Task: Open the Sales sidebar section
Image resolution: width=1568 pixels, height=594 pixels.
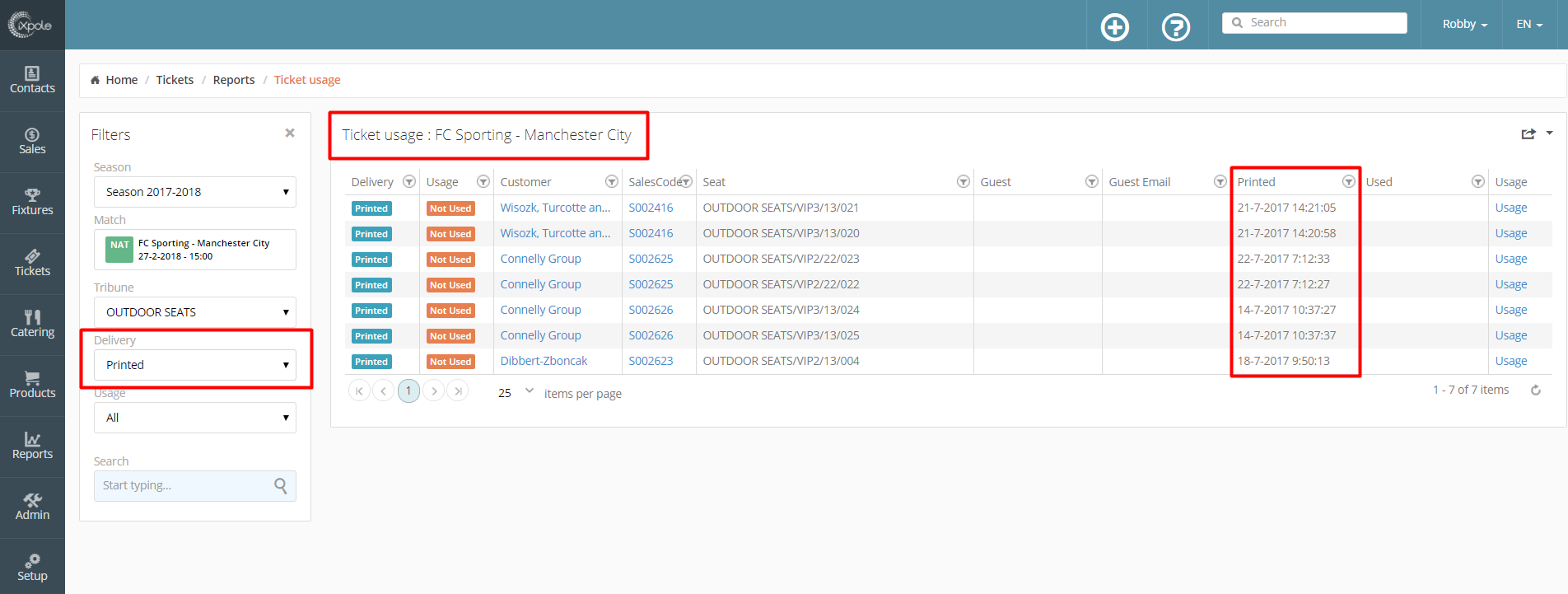Action: (x=32, y=142)
